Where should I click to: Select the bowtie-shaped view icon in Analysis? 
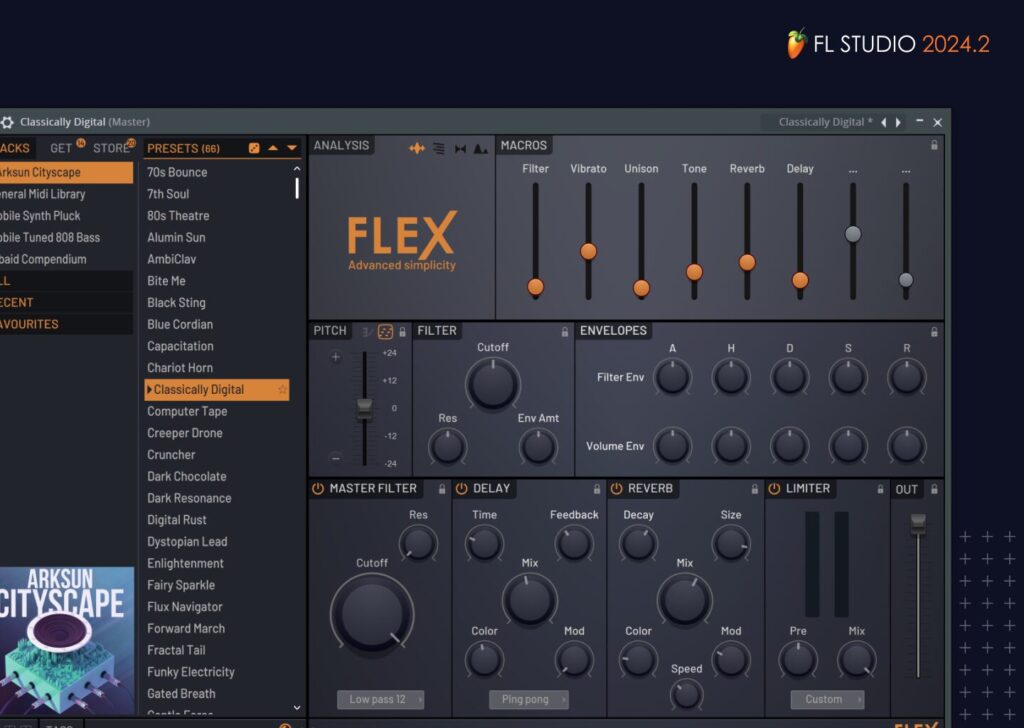click(460, 149)
